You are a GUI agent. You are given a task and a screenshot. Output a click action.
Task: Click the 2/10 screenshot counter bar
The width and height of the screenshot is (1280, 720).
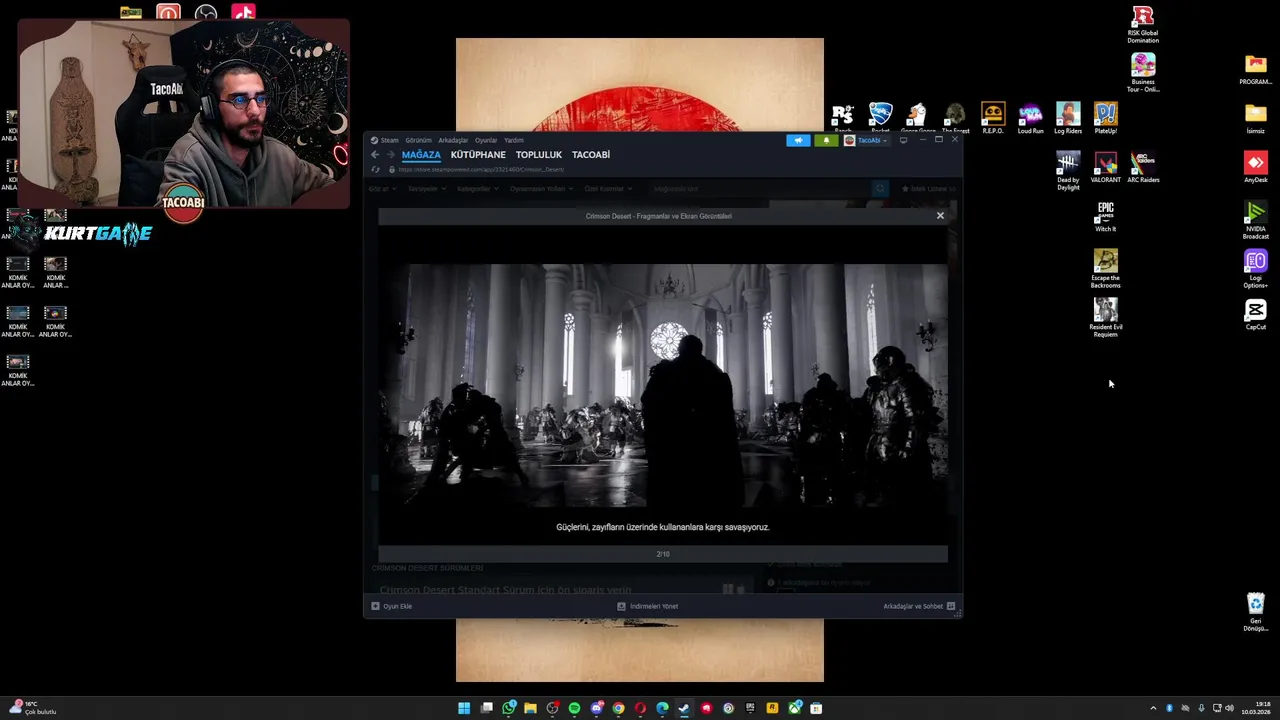pos(663,554)
